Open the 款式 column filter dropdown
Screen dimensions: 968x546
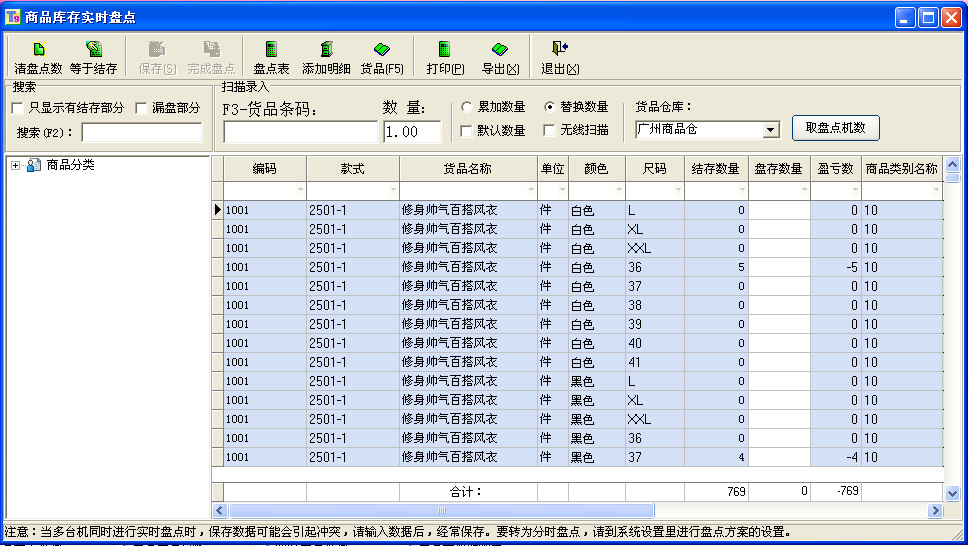[393, 190]
